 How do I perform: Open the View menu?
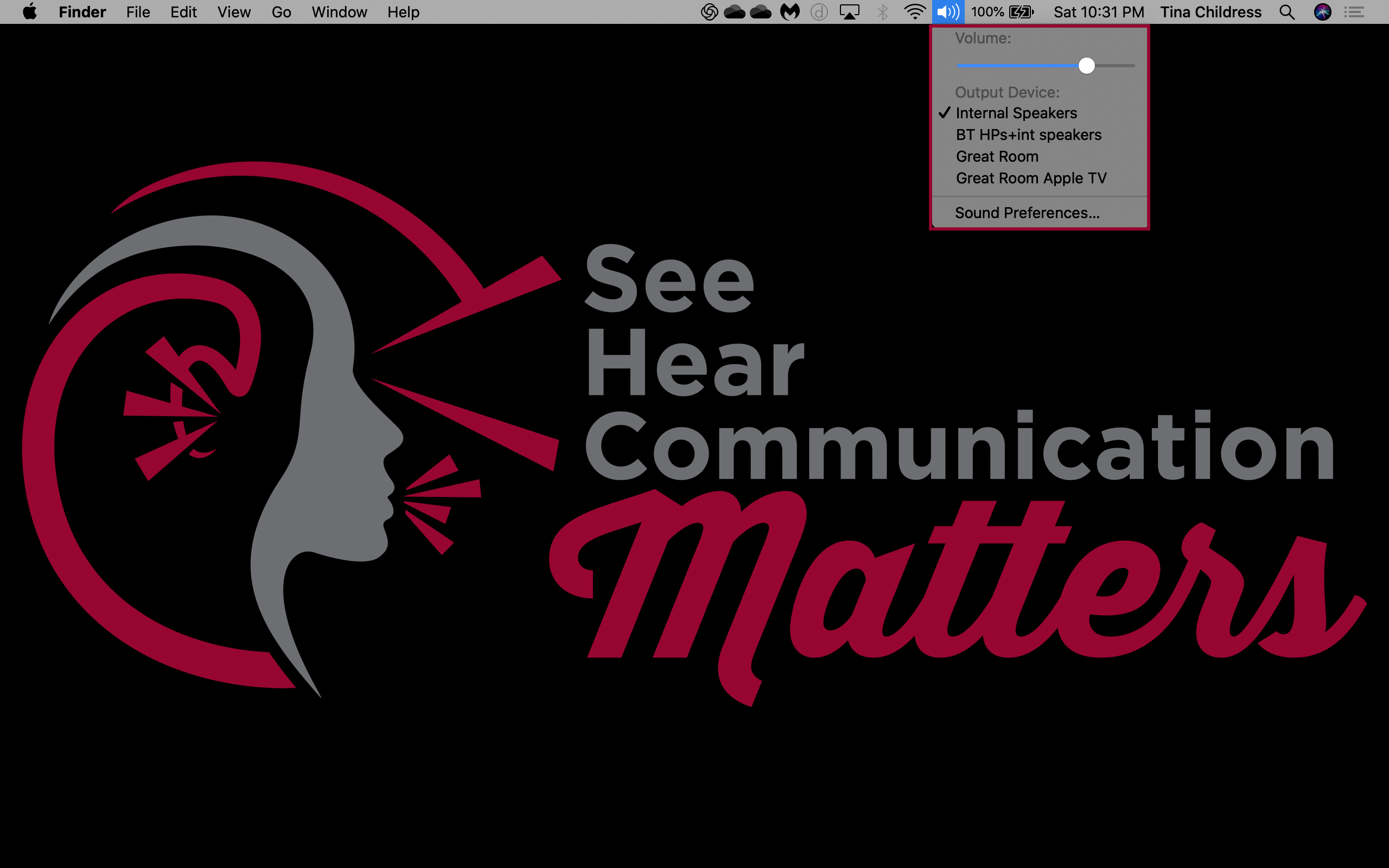(x=234, y=11)
